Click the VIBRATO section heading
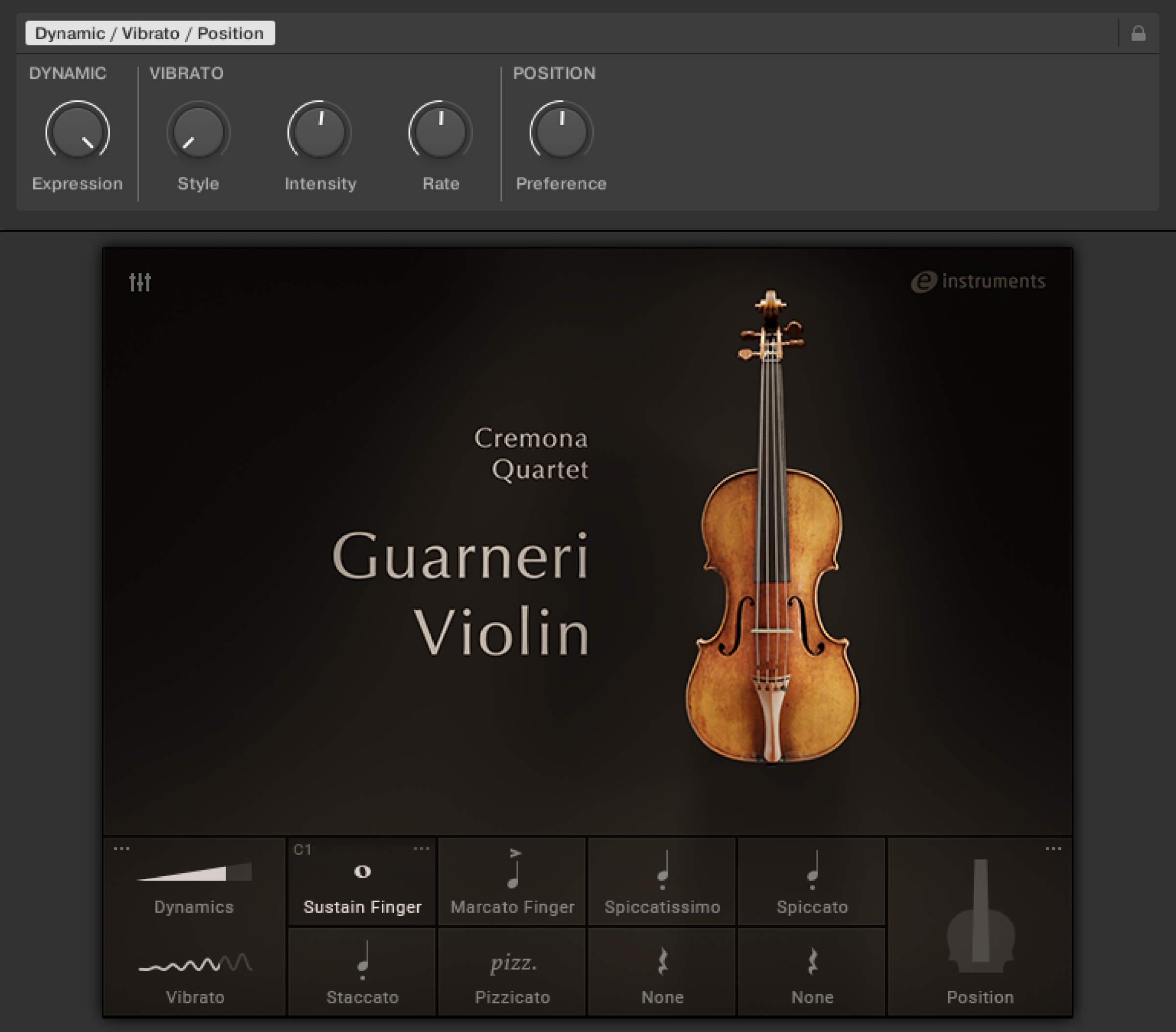Viewport: 1176px width, 1032px height. click(187, 73)
